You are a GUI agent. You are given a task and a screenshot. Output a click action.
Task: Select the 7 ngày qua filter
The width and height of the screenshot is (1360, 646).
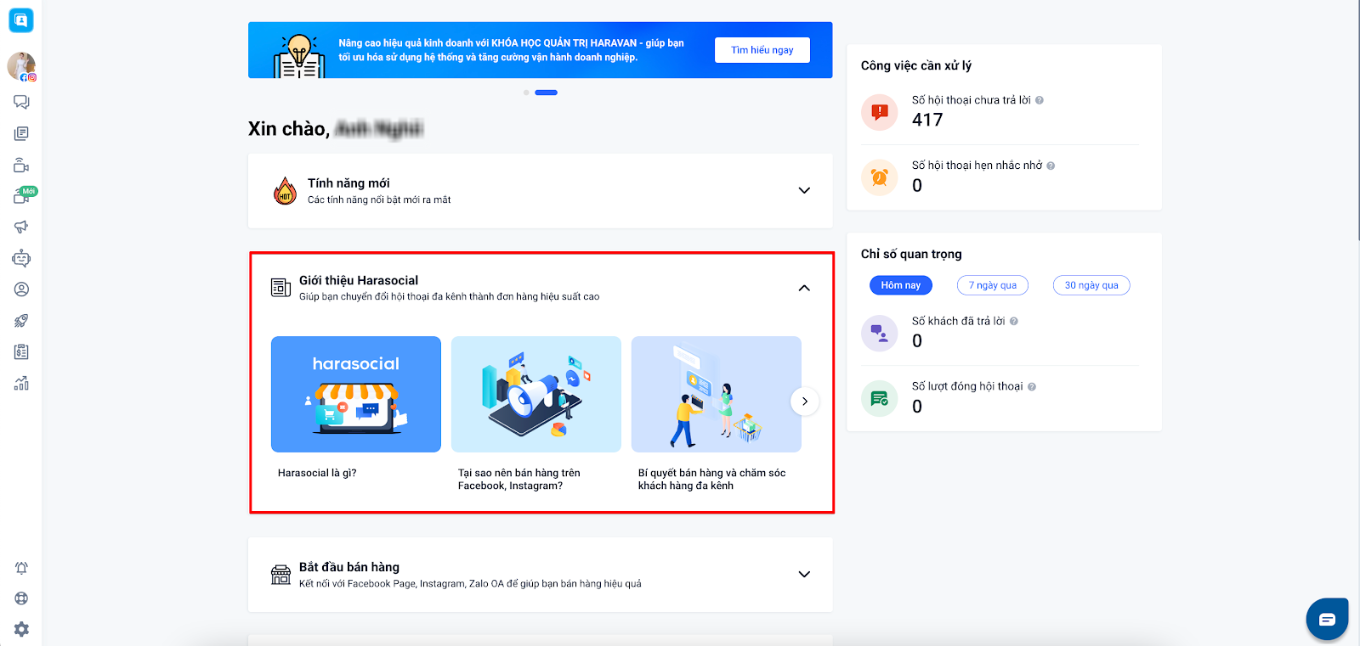click(x=993, y=285)
